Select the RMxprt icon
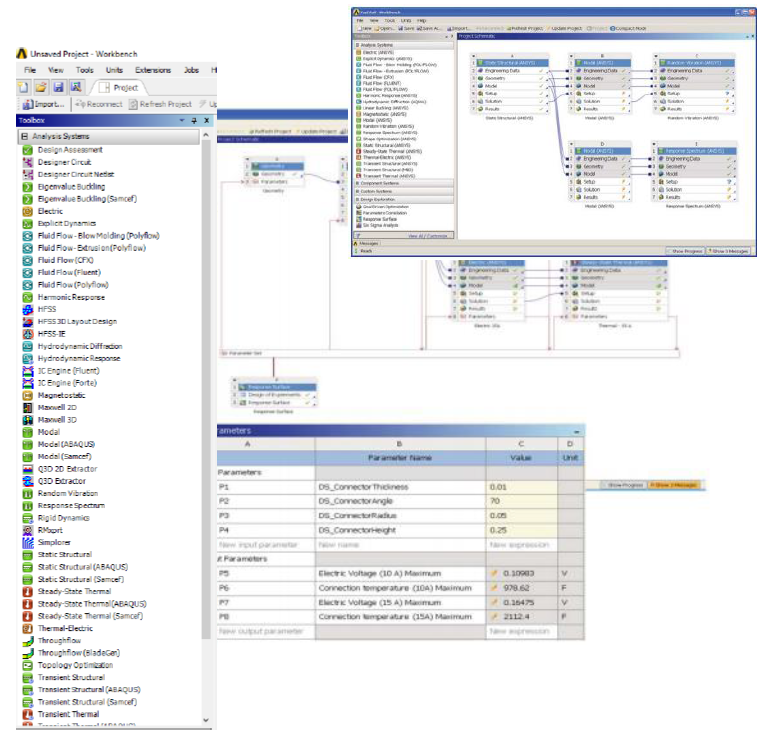Viewport: 781px width, 737px height. point(28,530)
